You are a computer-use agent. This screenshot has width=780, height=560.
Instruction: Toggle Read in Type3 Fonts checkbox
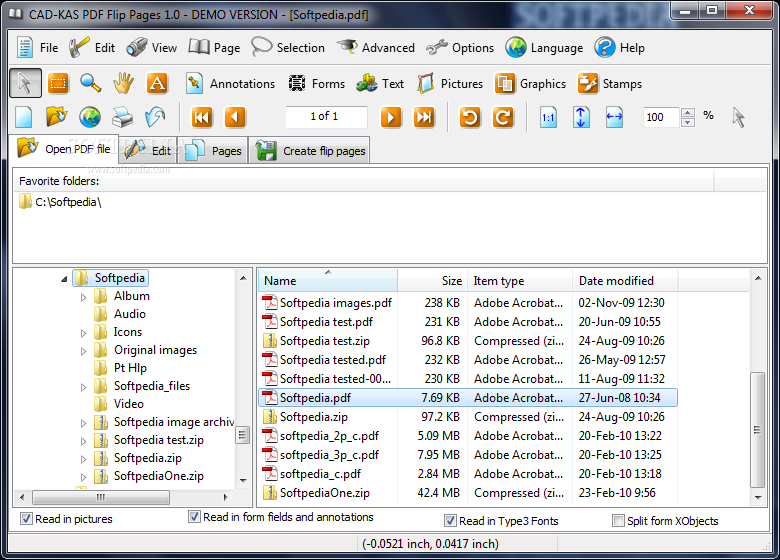point(450,521)
